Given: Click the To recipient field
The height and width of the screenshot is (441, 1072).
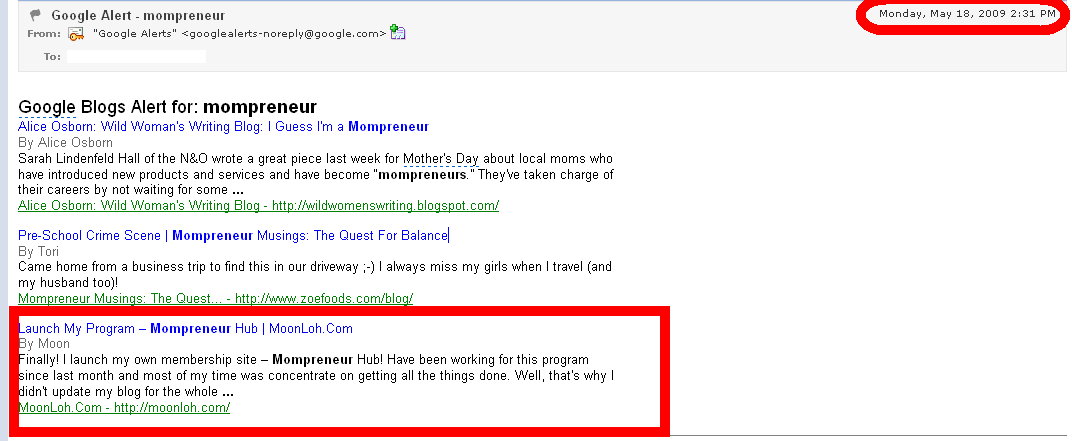Looking at the screenshot, I should tap(136, 56).
